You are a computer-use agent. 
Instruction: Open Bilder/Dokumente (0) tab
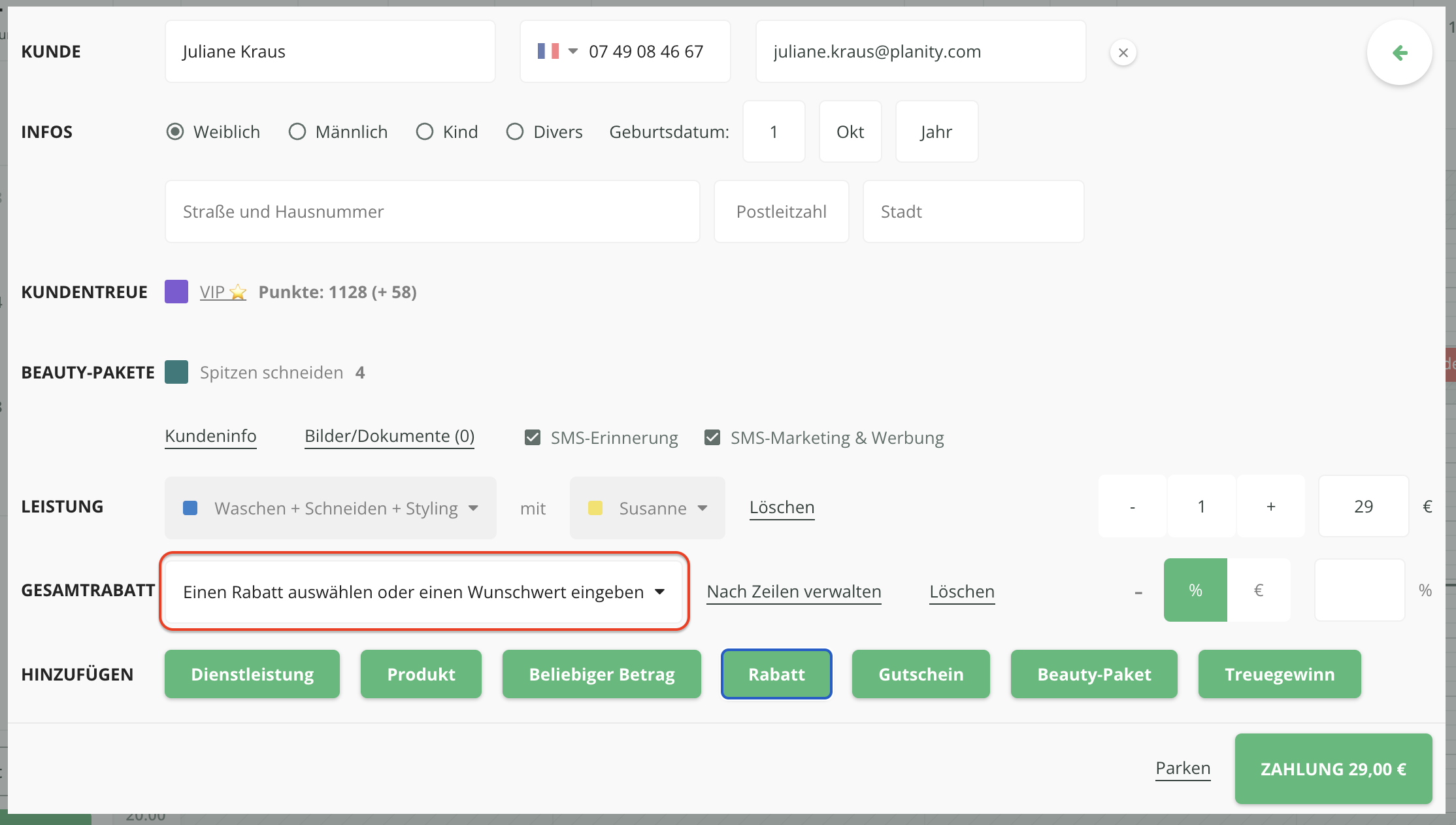click(389, 436)
